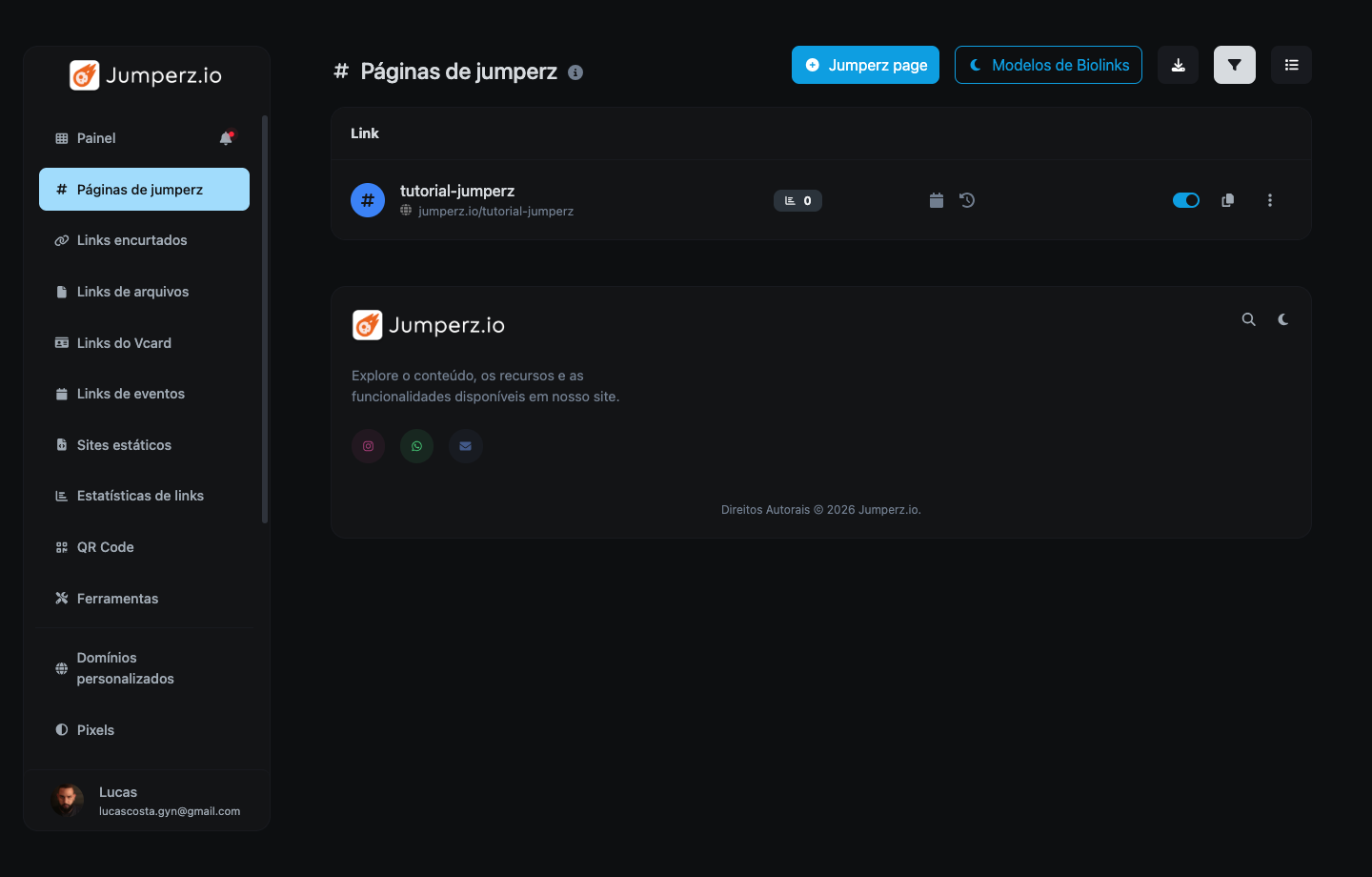Open Lucas user profile in sidebar
The width and height of the screenshot is (1372, 877).
coord(147,801)
